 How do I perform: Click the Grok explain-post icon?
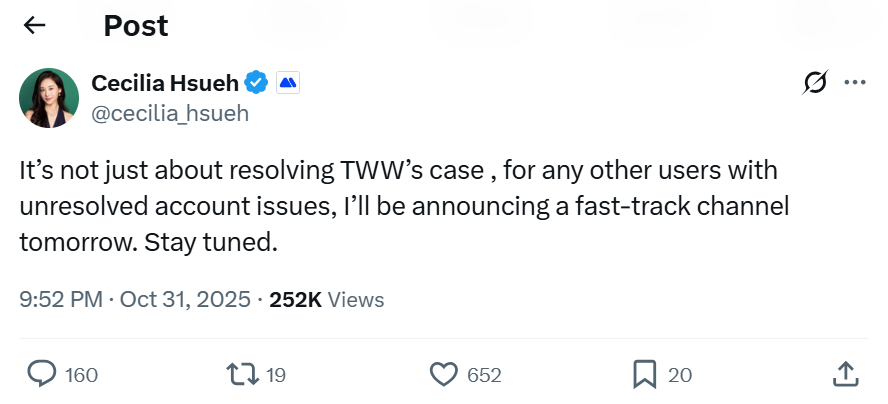(x=815, y=84)
